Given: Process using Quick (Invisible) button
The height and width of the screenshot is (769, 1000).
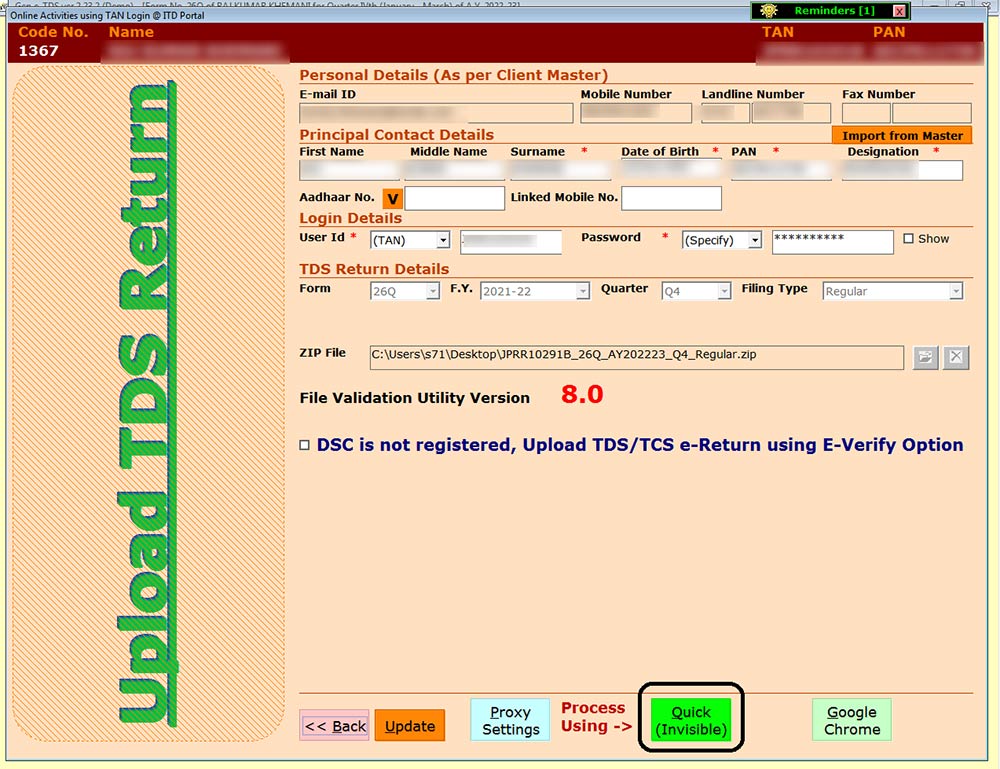Looking at the screenshot, I should 690,720.
